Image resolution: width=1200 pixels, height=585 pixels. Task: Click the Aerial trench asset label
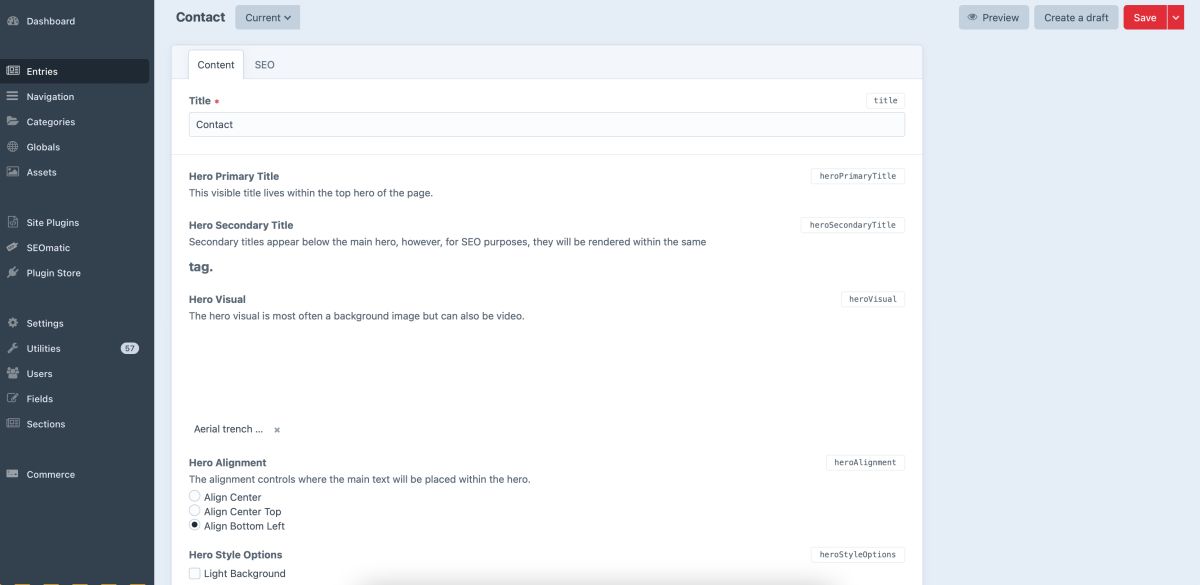pos(229,429)
